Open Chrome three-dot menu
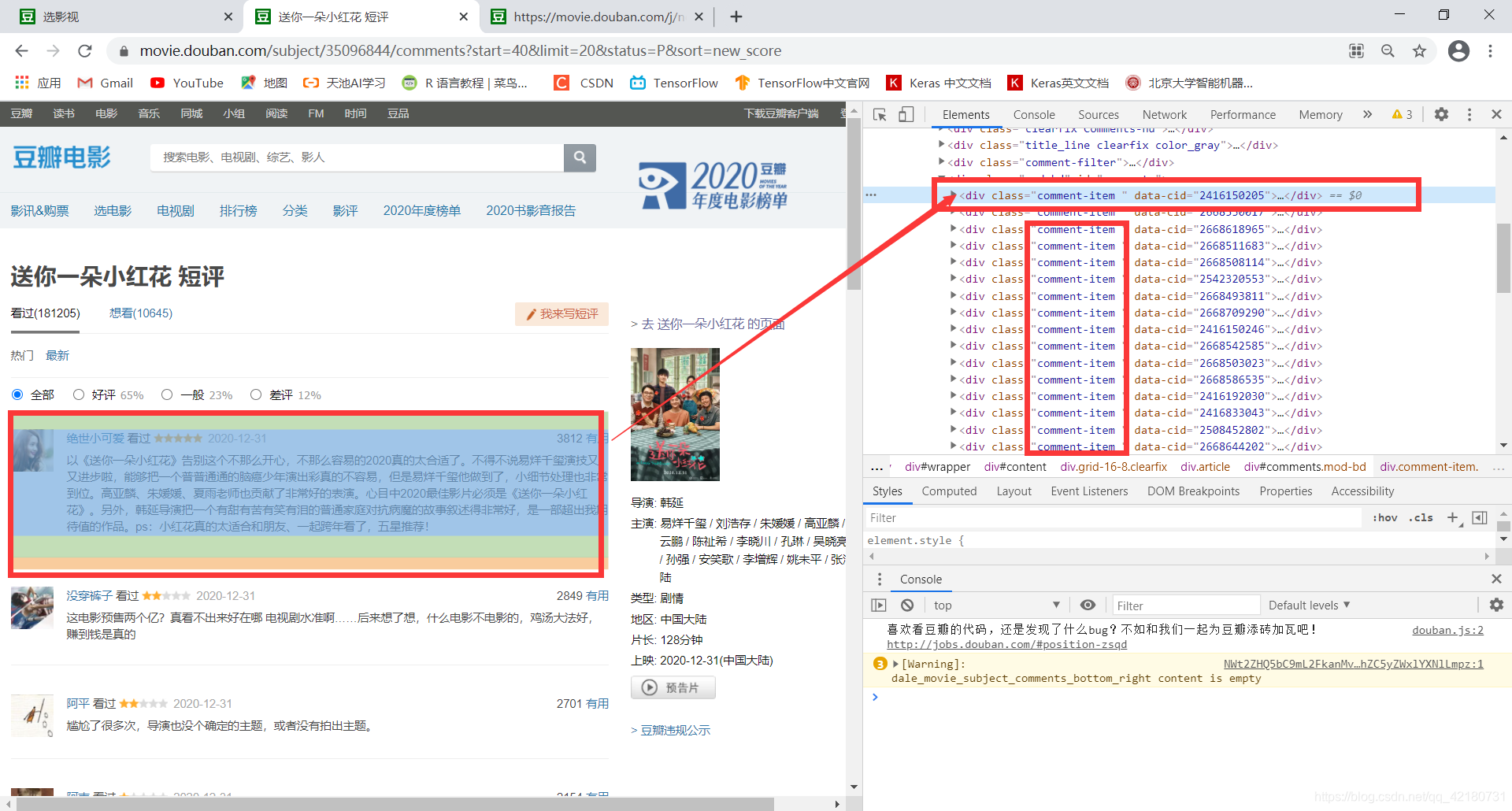Image resolution: width=1512 pixels, height=811 pixels. [1490, 51]
